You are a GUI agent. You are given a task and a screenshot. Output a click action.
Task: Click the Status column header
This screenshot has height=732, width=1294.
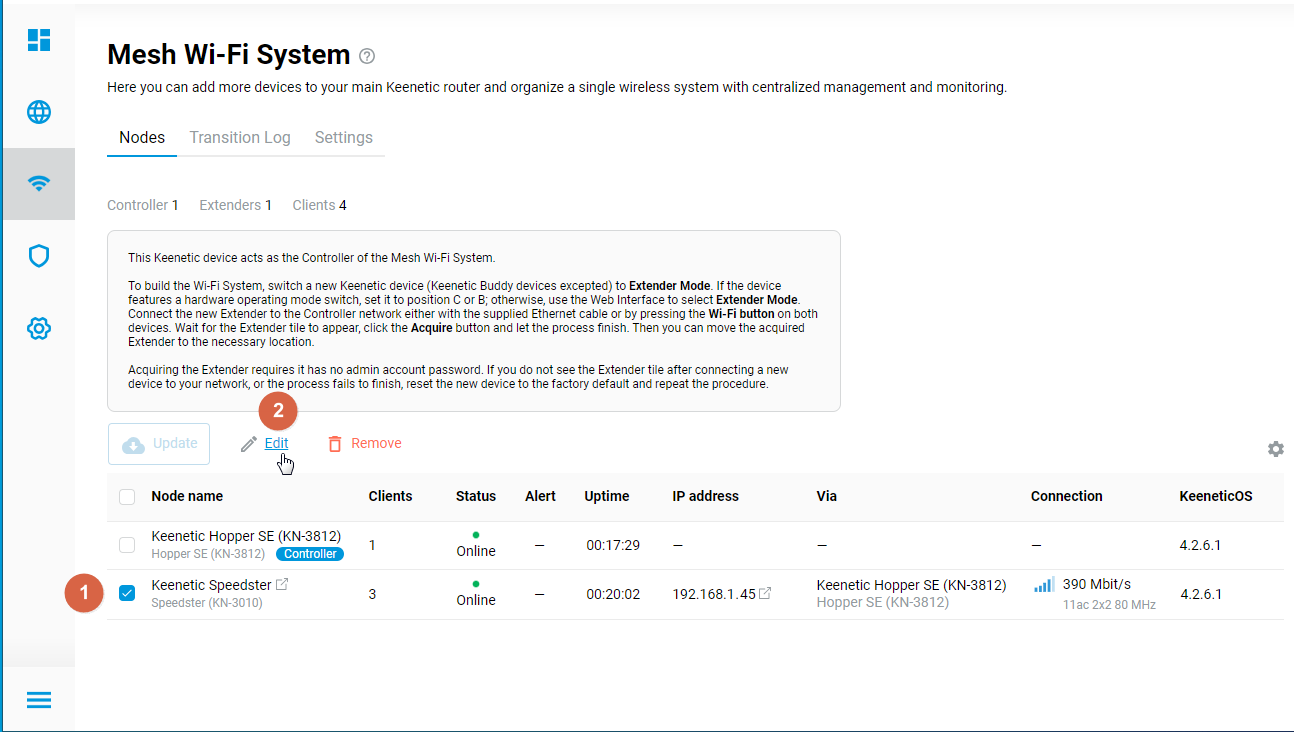(476, 496)
